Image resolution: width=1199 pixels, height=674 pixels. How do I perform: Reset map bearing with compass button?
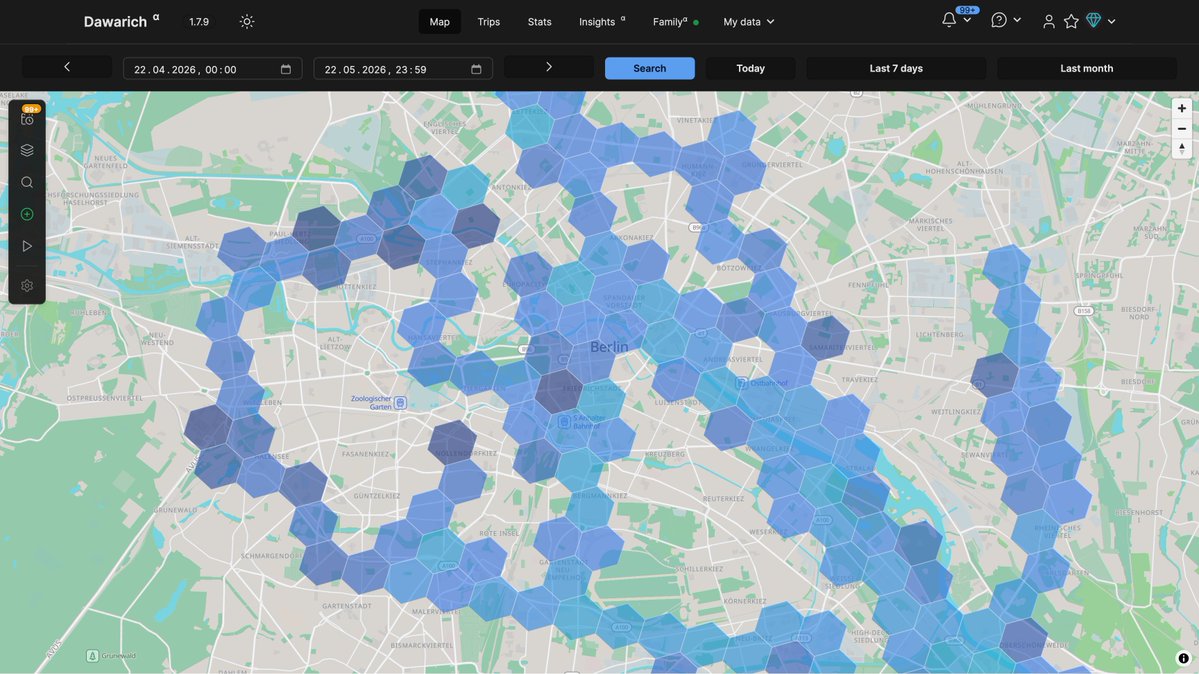click(1181, 148)
